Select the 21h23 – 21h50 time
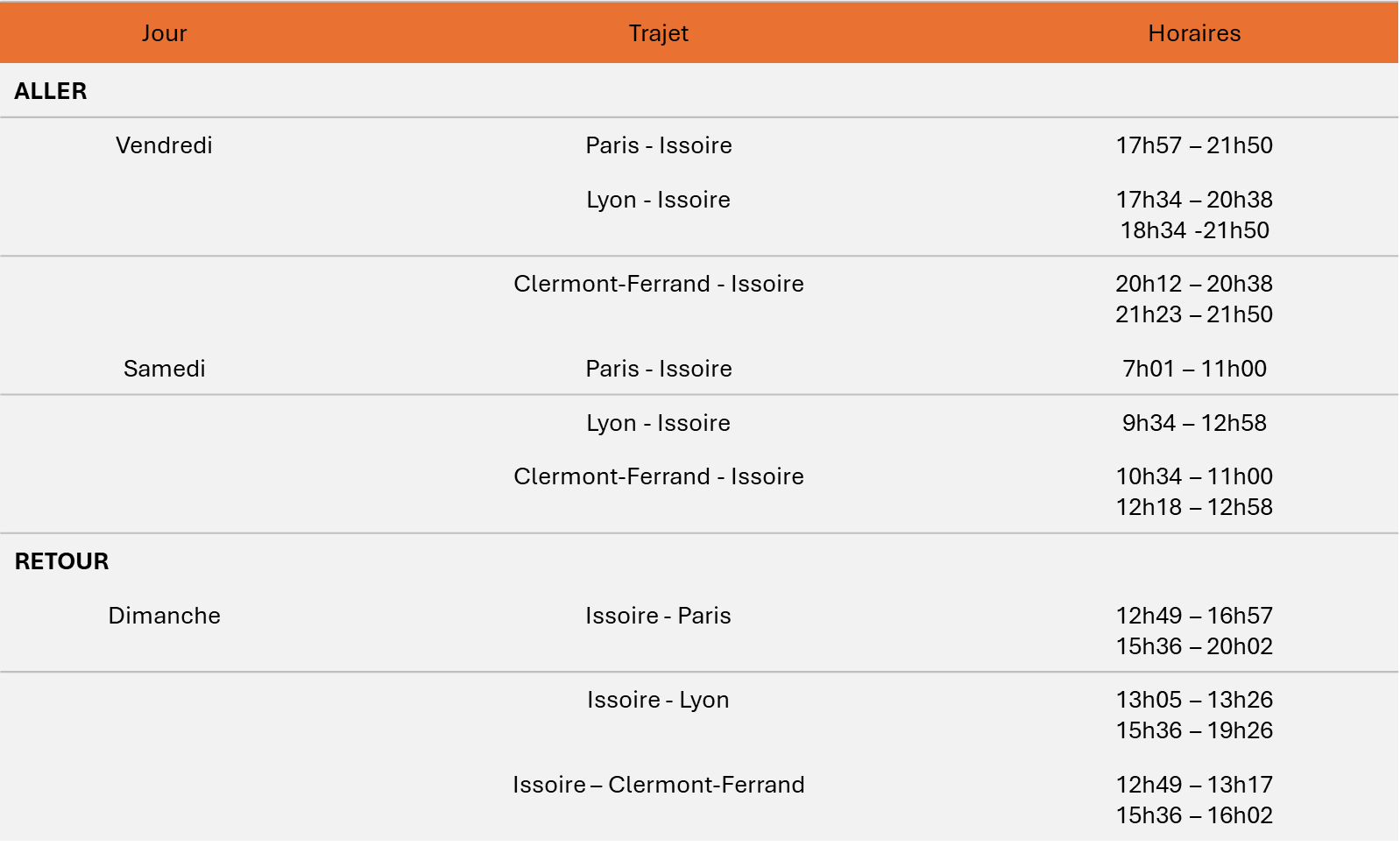 1194,314
